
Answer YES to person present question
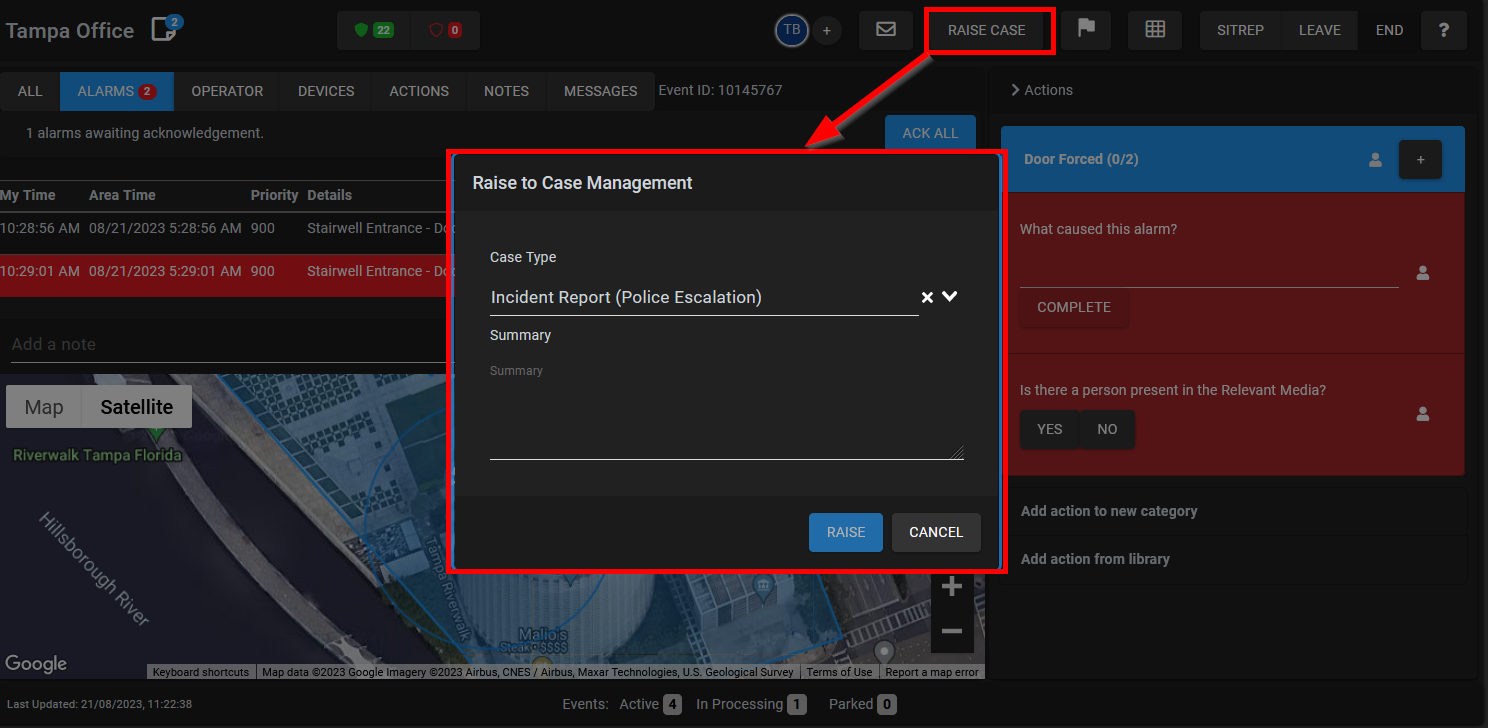(x=1050, y=429)
